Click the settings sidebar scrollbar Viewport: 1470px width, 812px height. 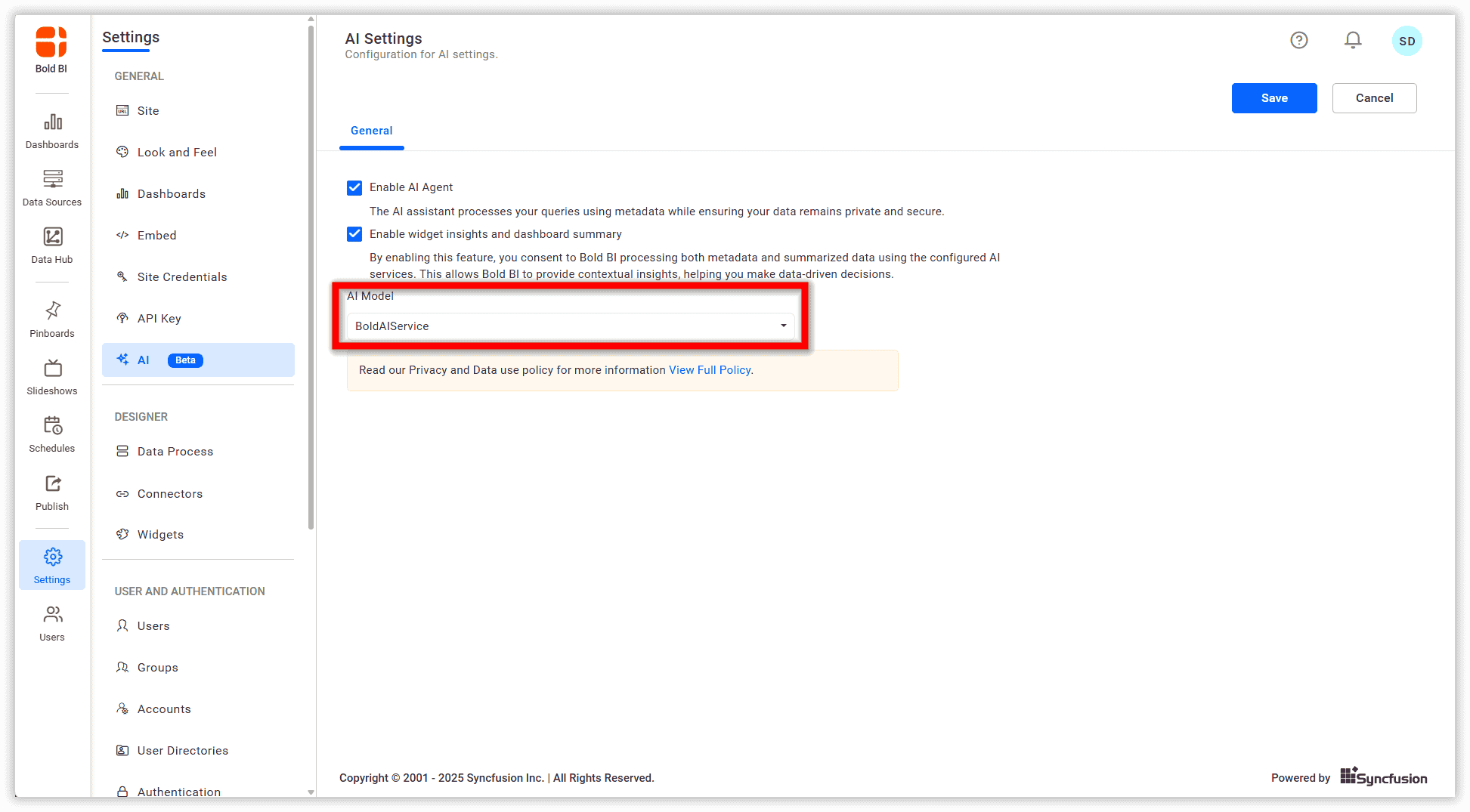click(311, 278)
